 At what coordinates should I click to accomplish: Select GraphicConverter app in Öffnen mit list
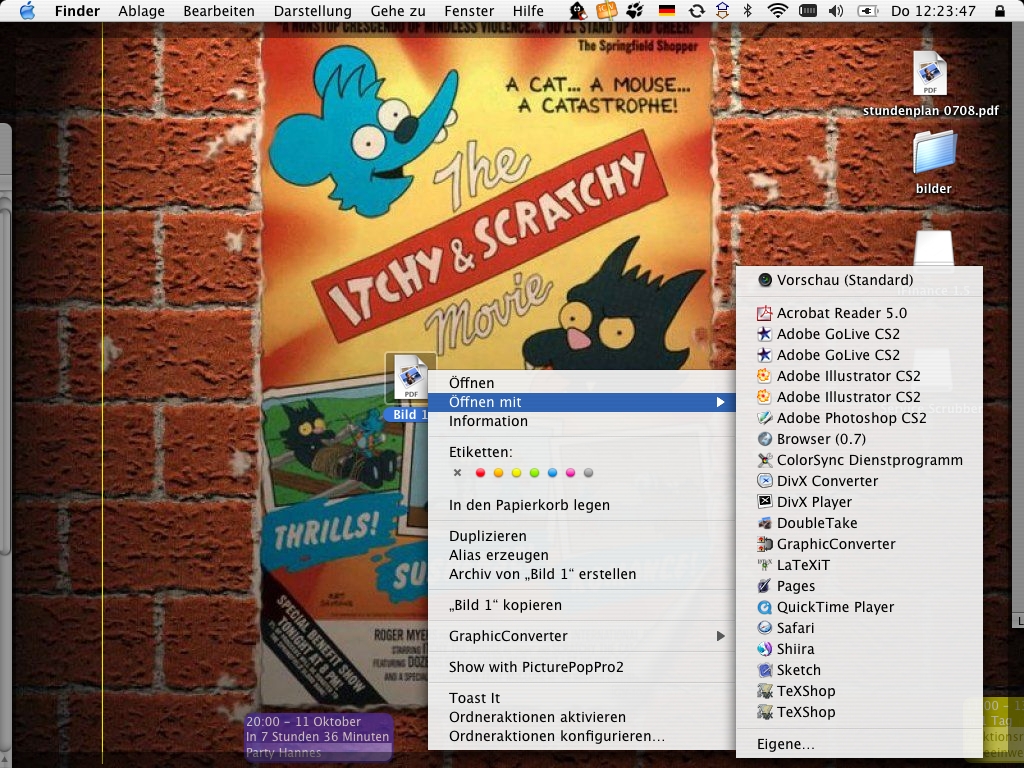(x=859, y=544)
